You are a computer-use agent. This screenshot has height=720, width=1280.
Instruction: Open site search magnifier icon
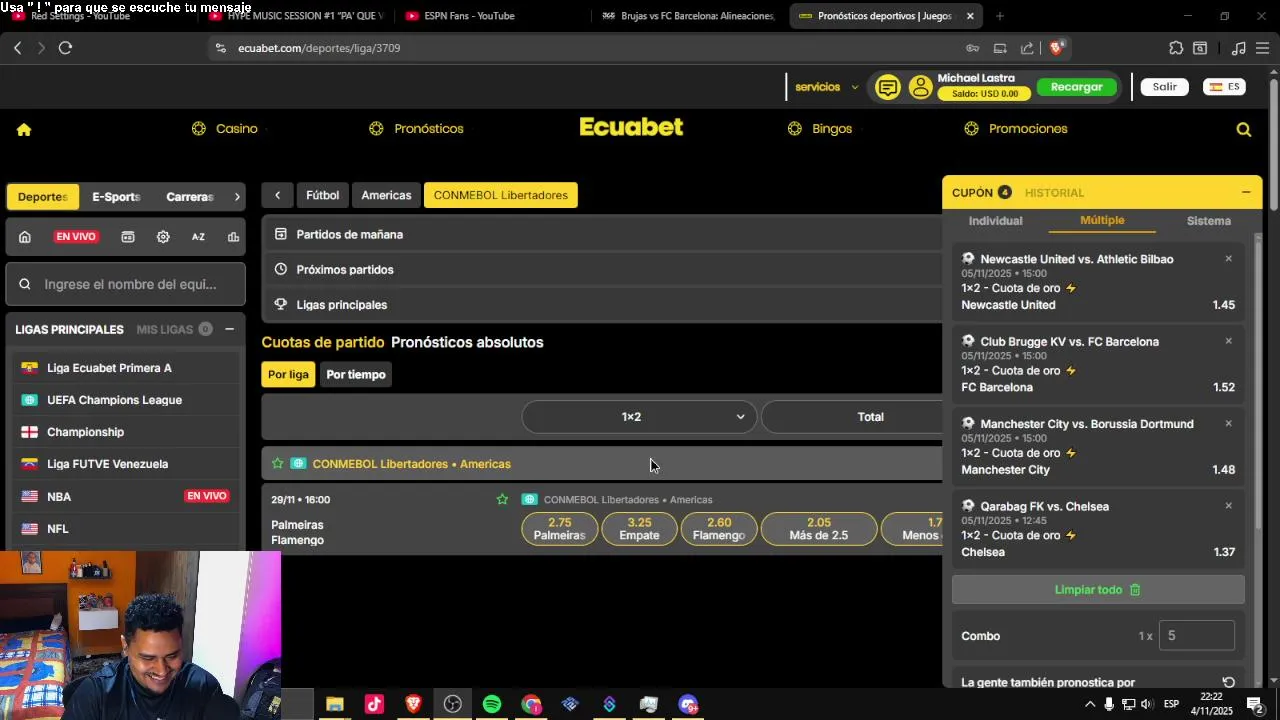[1244, 129]
